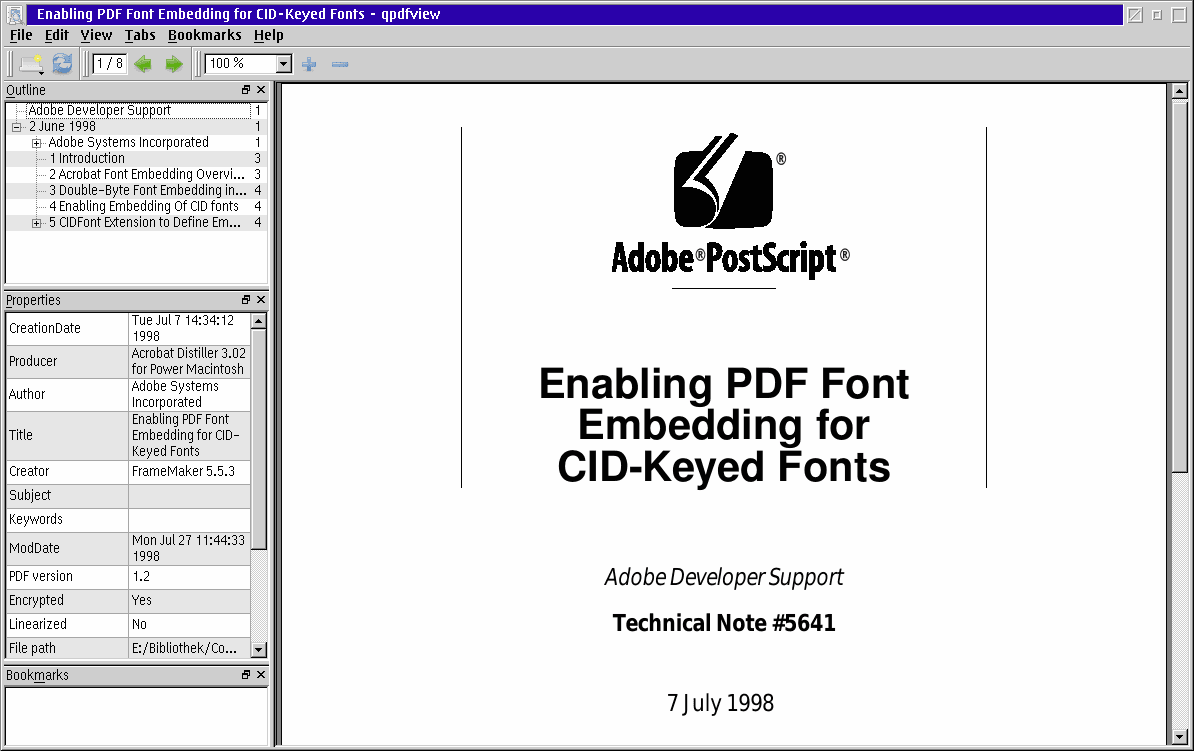1194x751 pixels.
Task: Float the Properties panel
Action: click(x=246, y=300)
